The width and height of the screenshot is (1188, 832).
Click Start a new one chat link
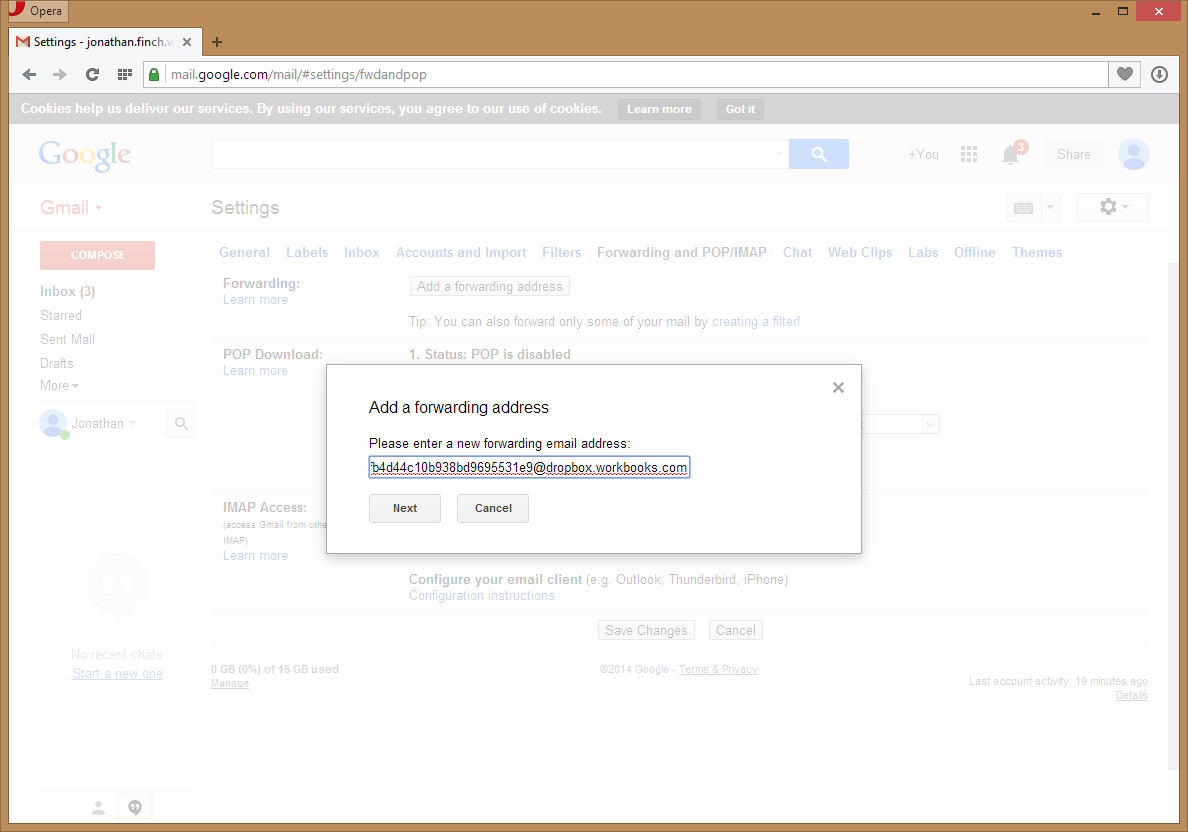117,674
